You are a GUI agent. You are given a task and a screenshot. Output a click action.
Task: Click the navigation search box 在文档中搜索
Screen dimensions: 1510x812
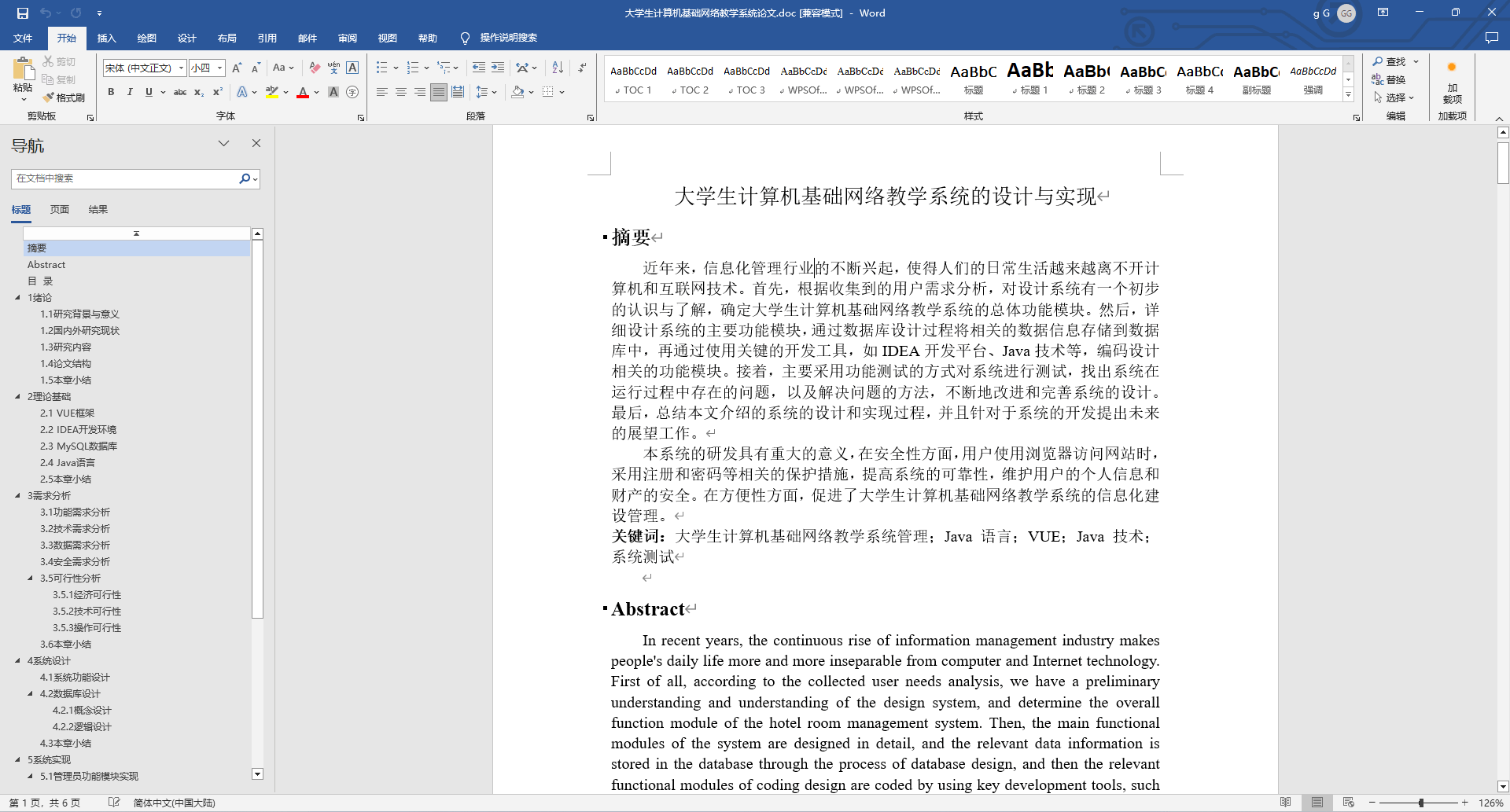(124, 178)
